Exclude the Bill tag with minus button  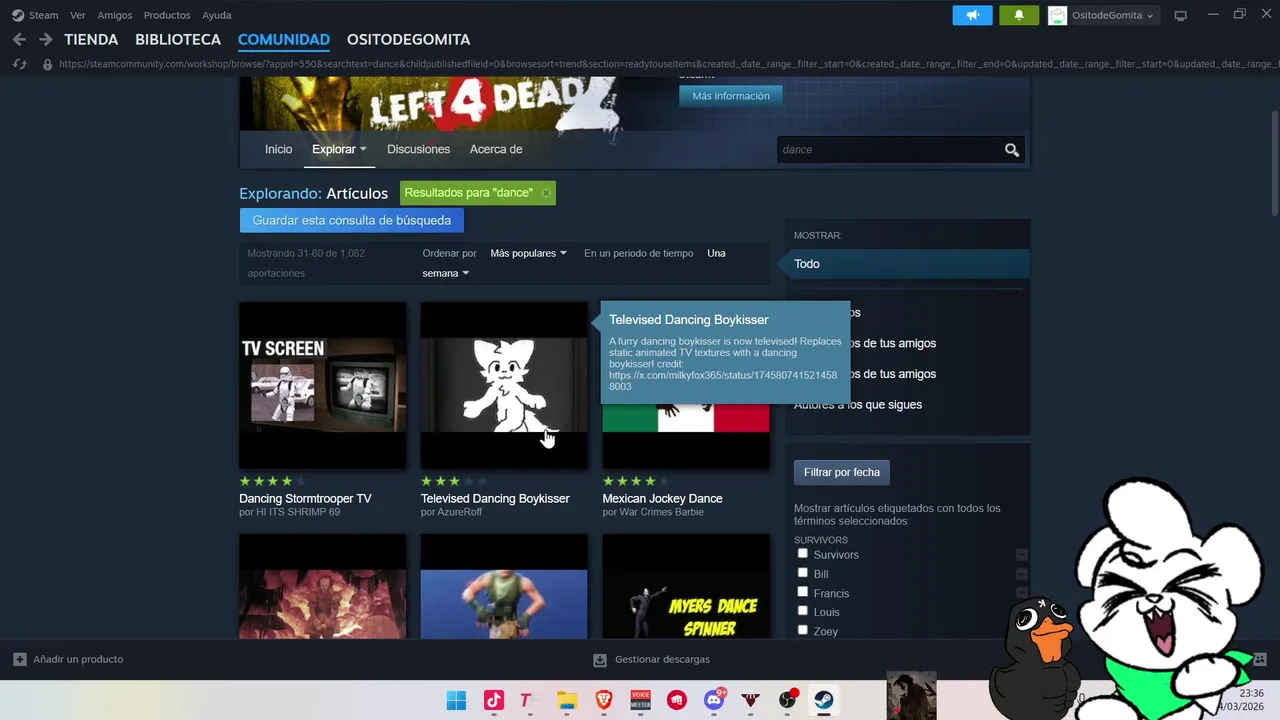[x=1021, y=574]
